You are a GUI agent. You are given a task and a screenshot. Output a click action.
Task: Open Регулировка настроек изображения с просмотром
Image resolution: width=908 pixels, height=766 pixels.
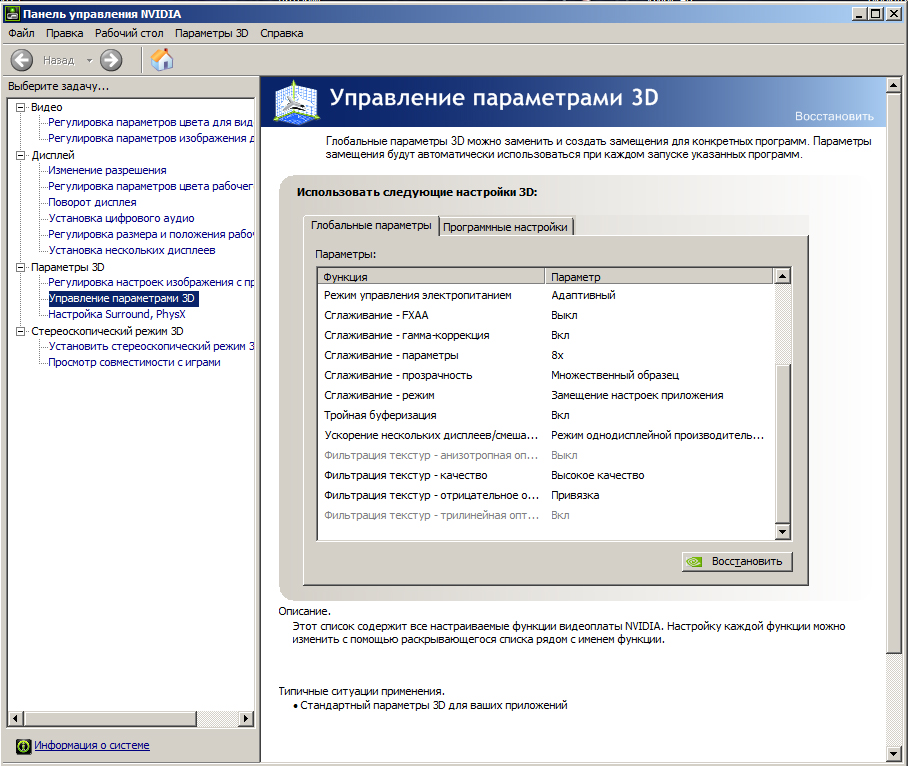coord(151,283)
